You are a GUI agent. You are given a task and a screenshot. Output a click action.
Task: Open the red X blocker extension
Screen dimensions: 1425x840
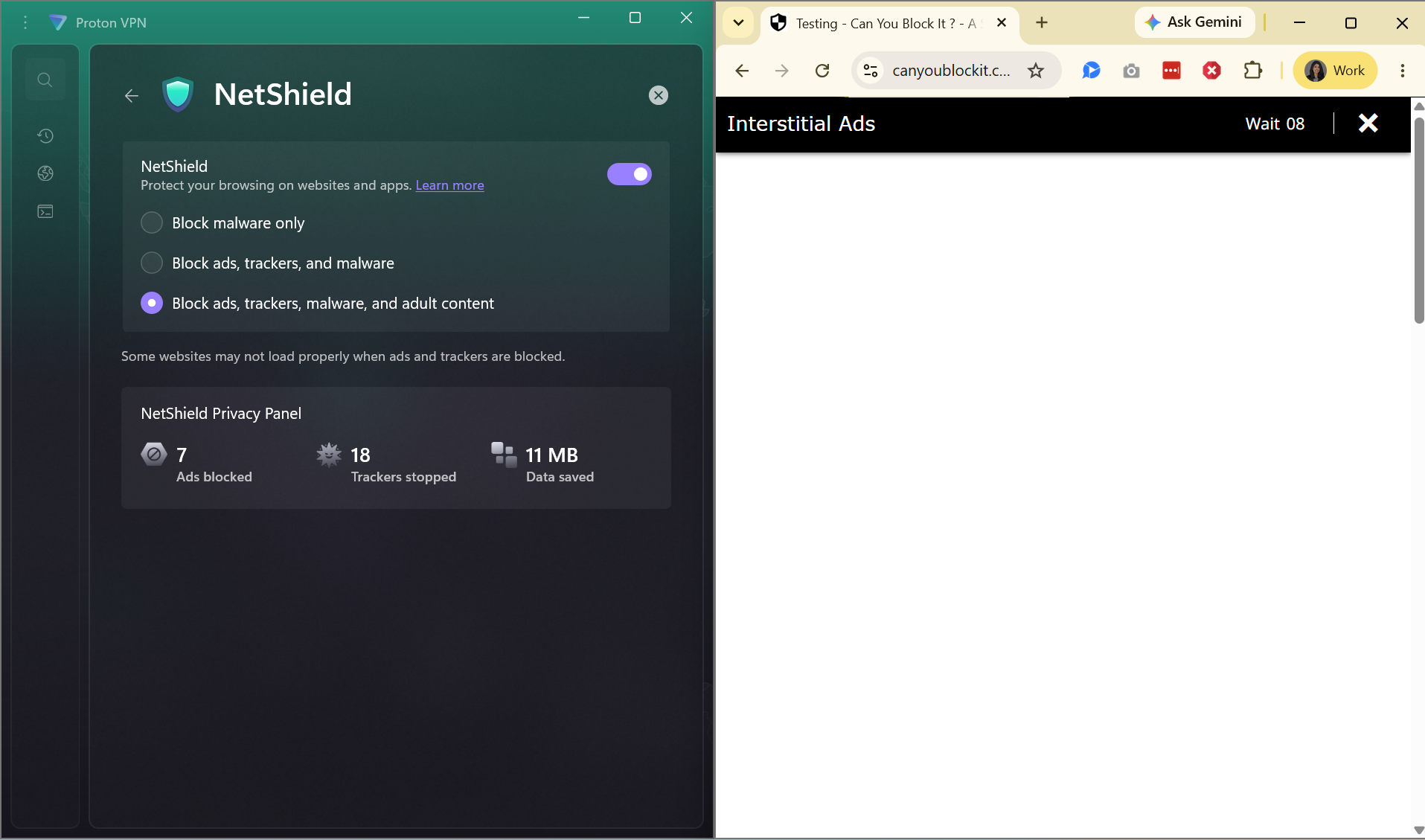point(1211,71)
